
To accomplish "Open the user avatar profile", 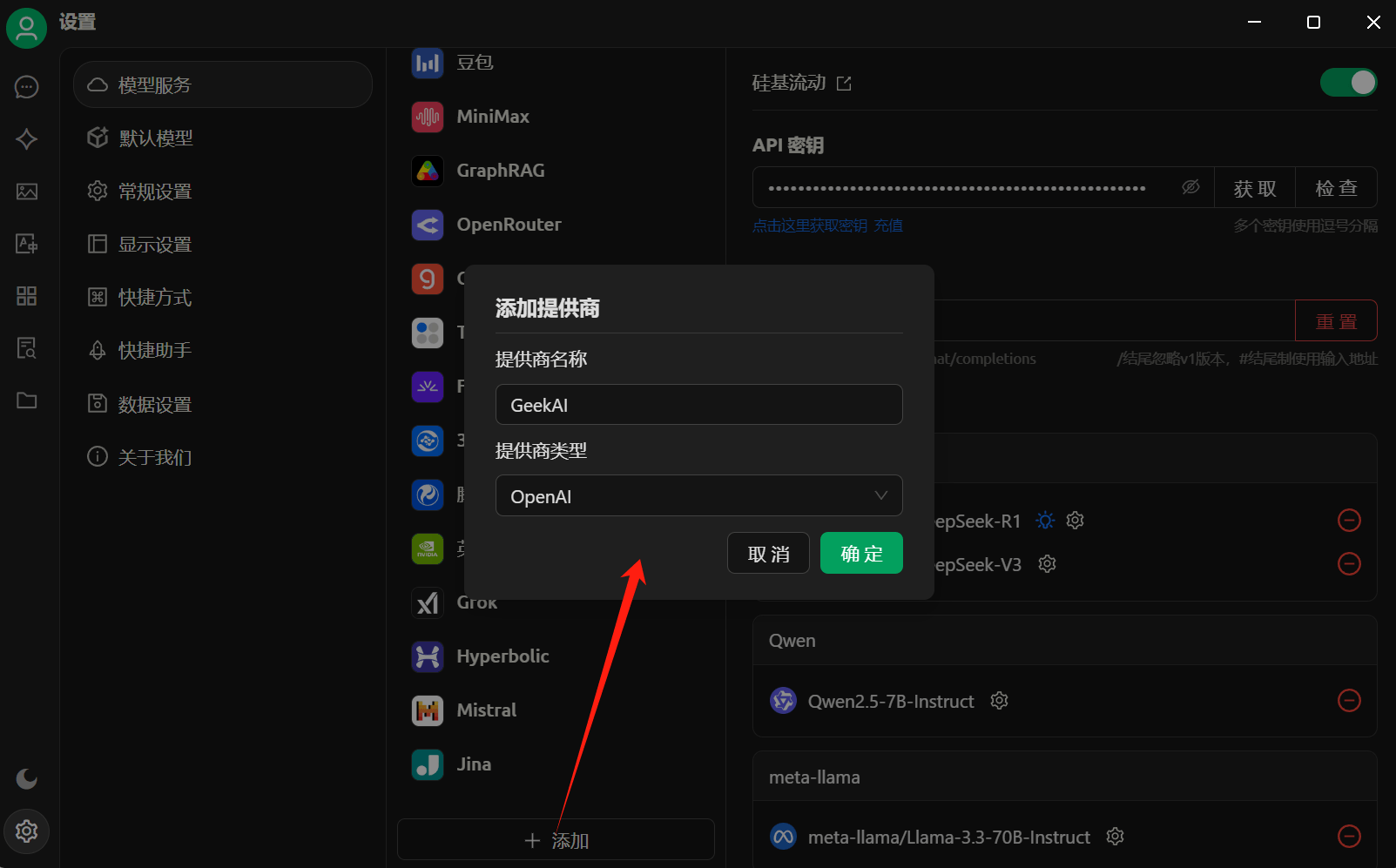I will 26,28.
